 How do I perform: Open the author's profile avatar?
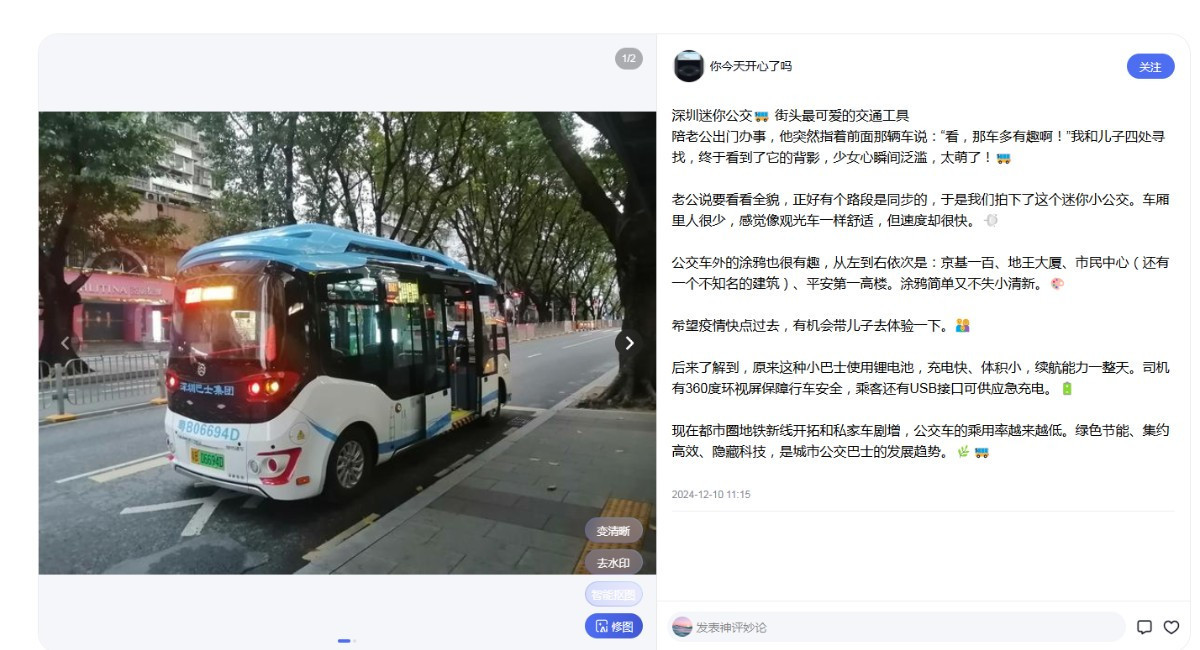[689, 66]
